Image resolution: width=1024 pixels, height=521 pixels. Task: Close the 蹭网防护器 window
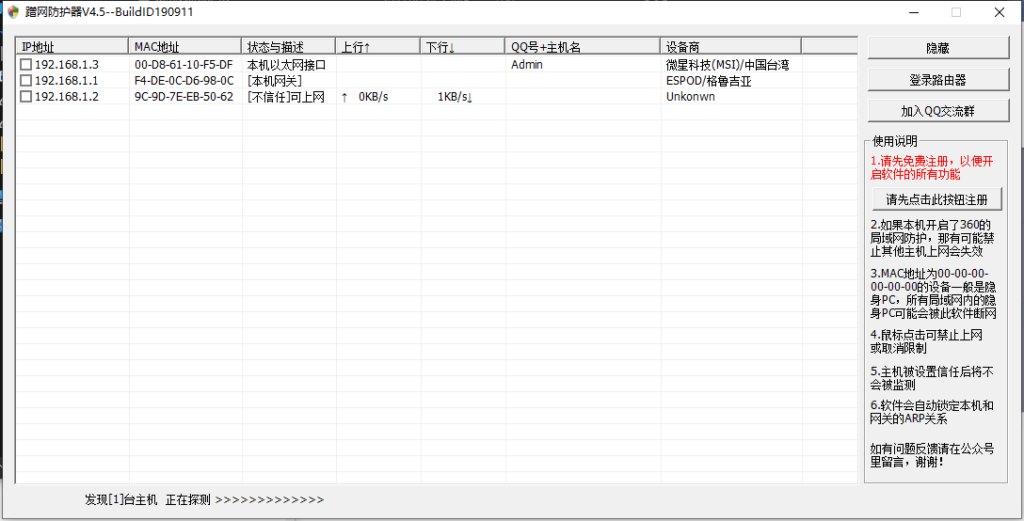(x=999, y=12)
